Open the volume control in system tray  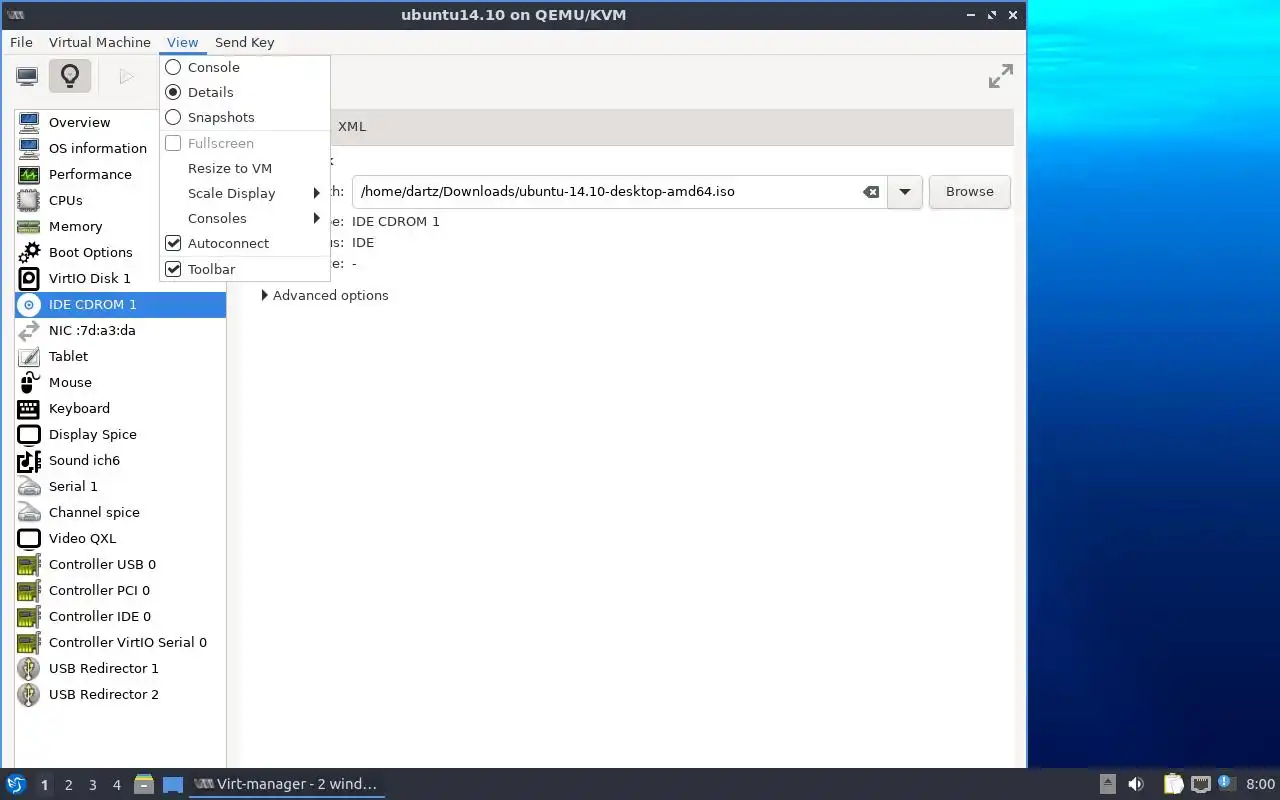pyautogui.click(x=1136, y=784)
